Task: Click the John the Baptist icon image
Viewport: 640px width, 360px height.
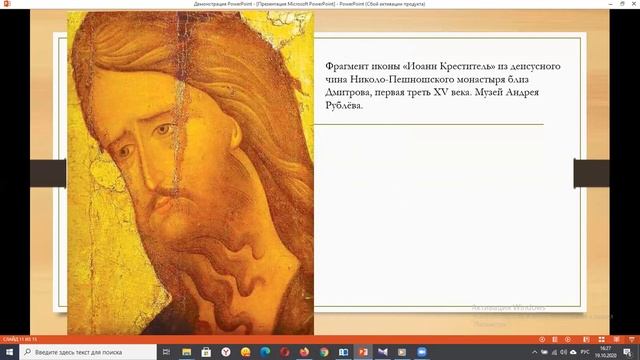Action: 191,173
